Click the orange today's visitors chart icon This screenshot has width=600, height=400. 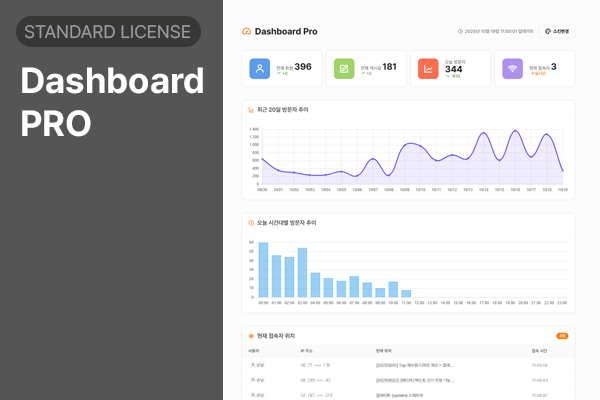(x=428, y=69)
